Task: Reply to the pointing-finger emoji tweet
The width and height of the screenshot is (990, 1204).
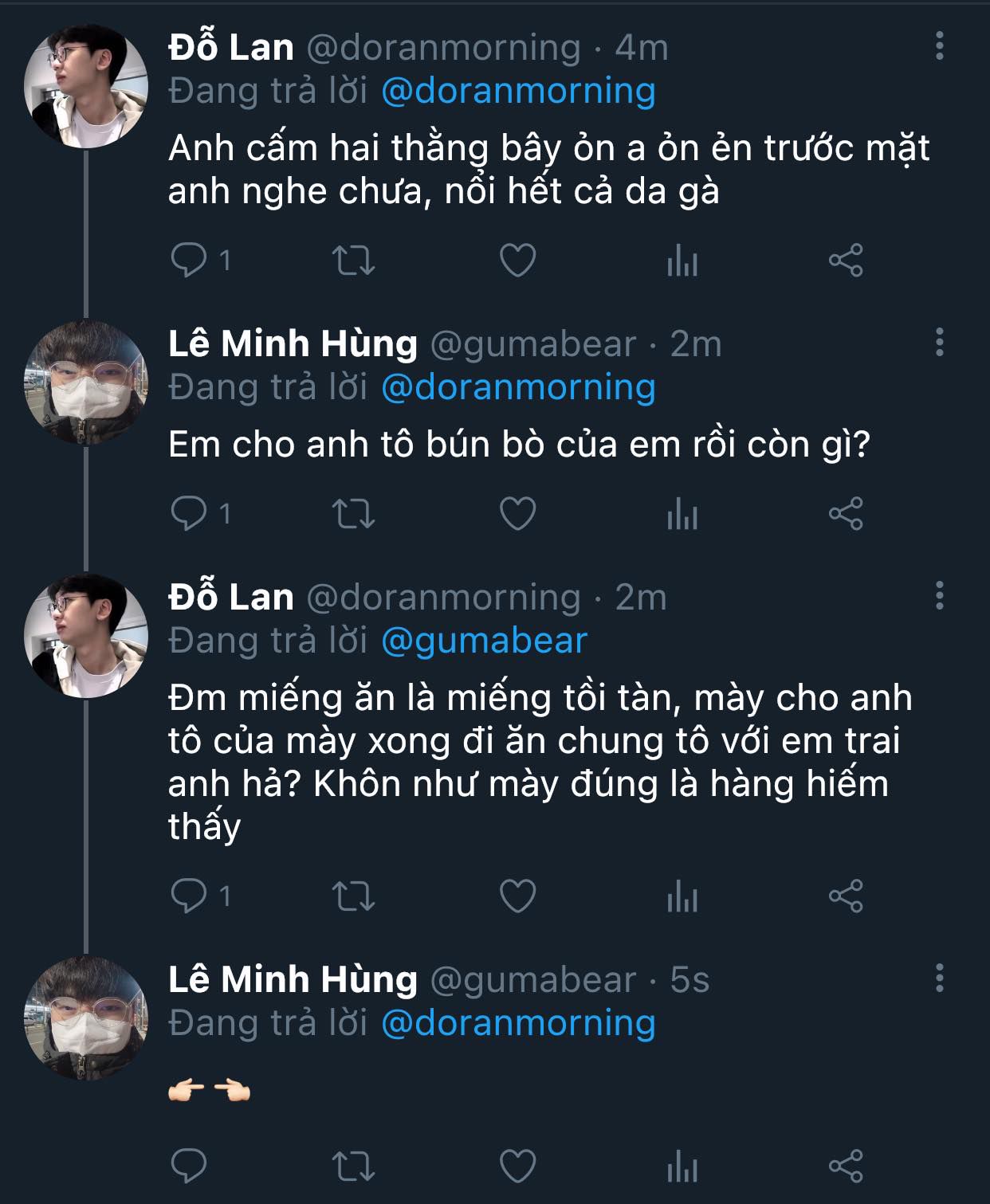Action: [x=190, y=1167]
